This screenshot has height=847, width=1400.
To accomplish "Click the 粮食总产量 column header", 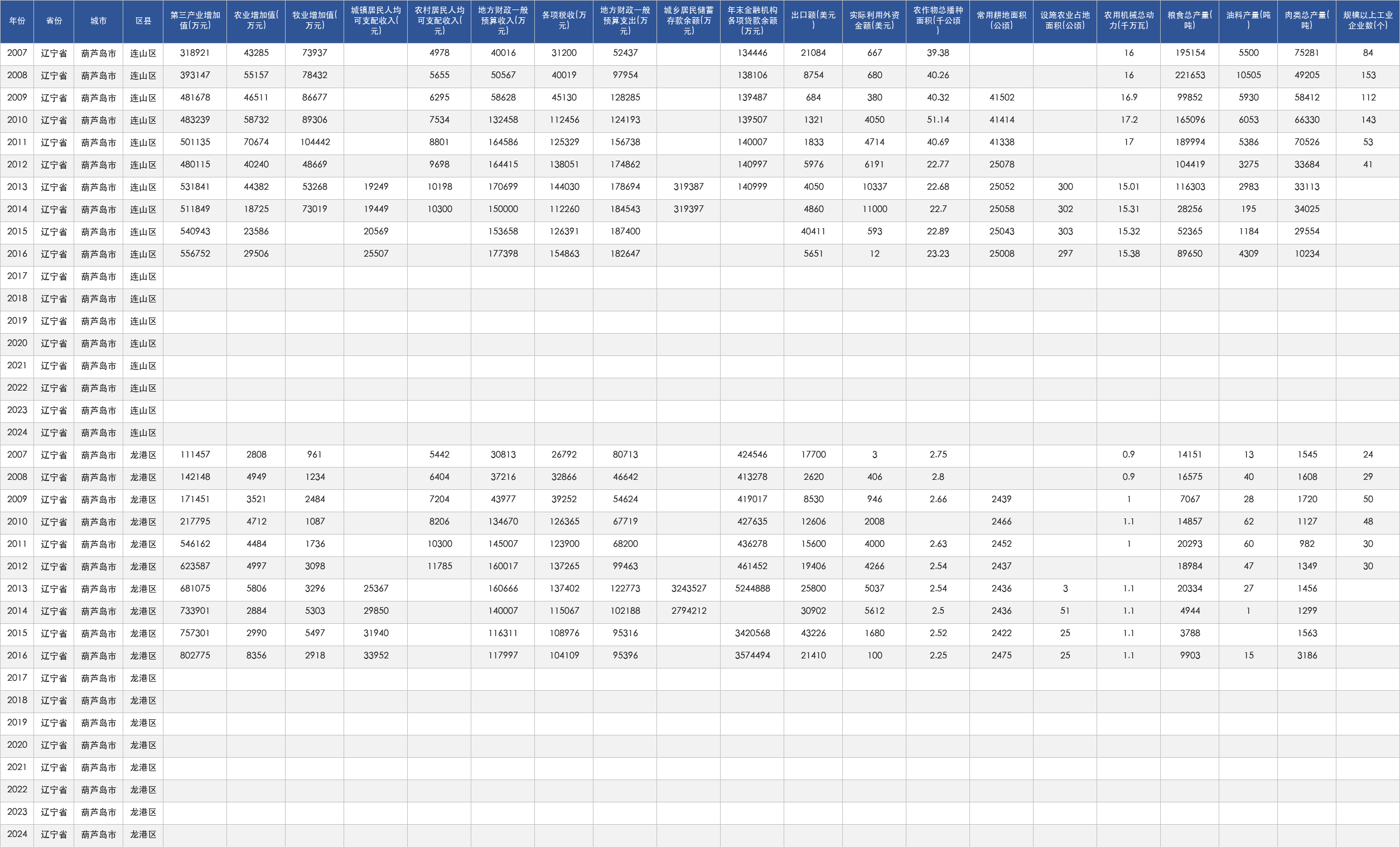I will pyautogui.click(x=1190, y=21).
